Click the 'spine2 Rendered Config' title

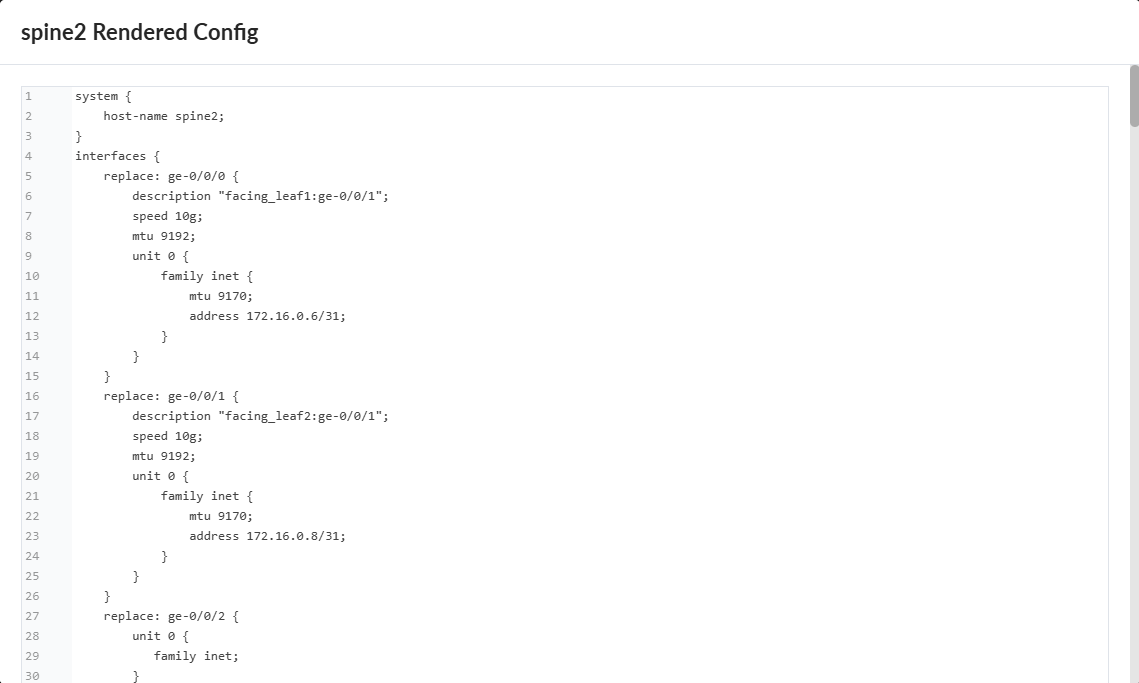coord(140,32)
